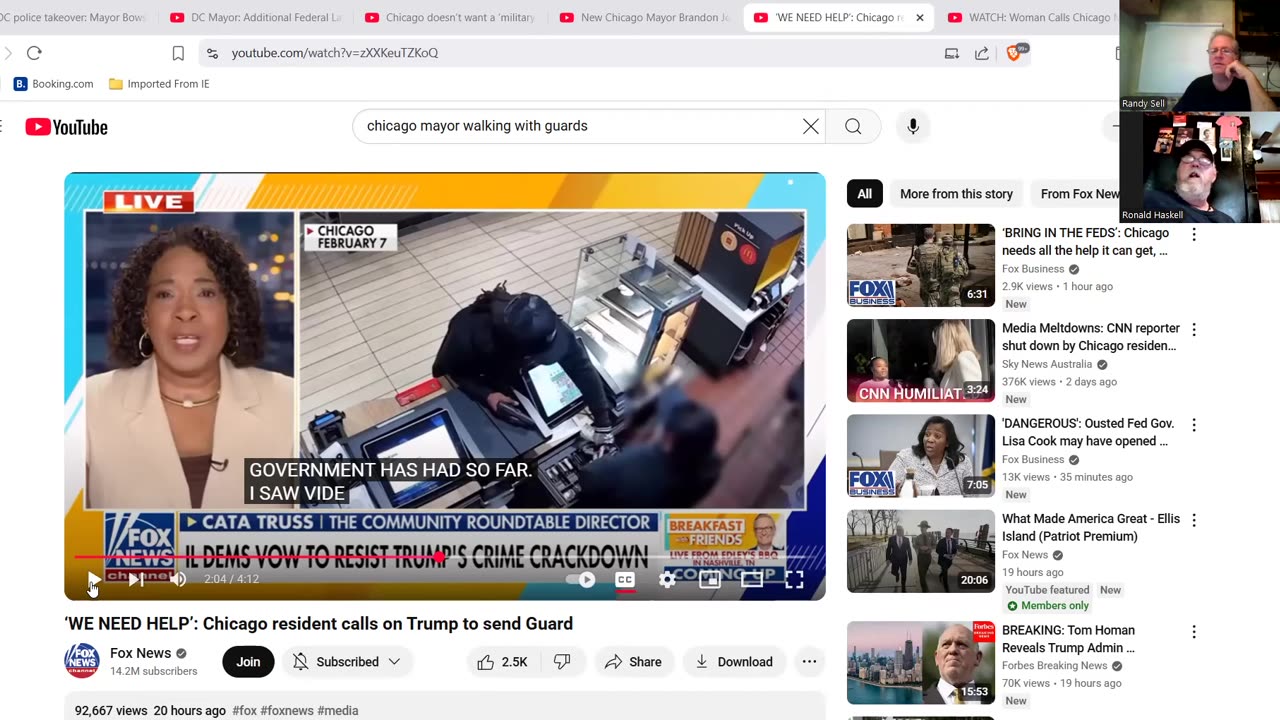This screenshot has height=720, width=1280.
Task: Start voice search with microphone
Action: point(913,126)
